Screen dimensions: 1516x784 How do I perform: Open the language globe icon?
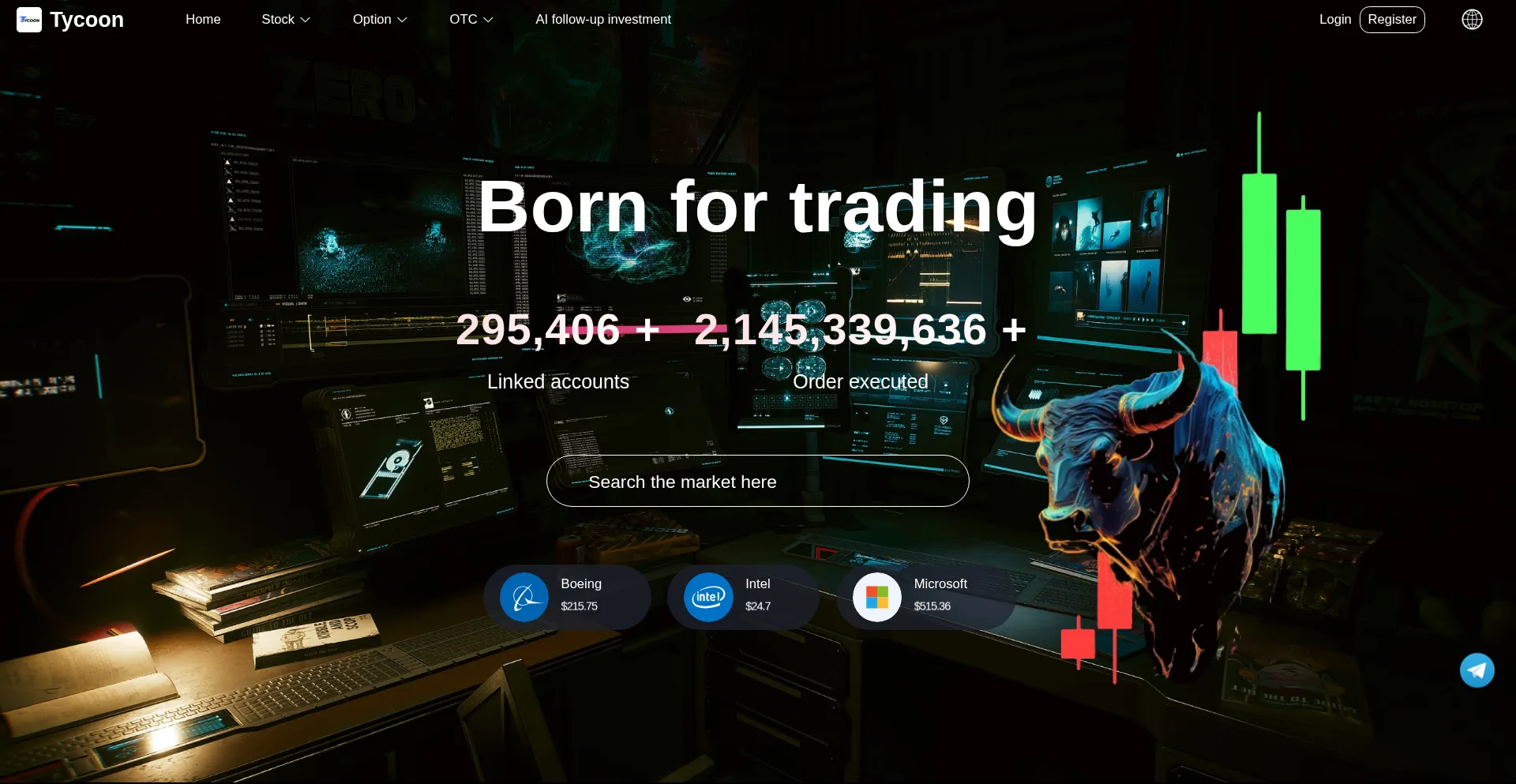pyautogui.click(x=1472, y=20)
